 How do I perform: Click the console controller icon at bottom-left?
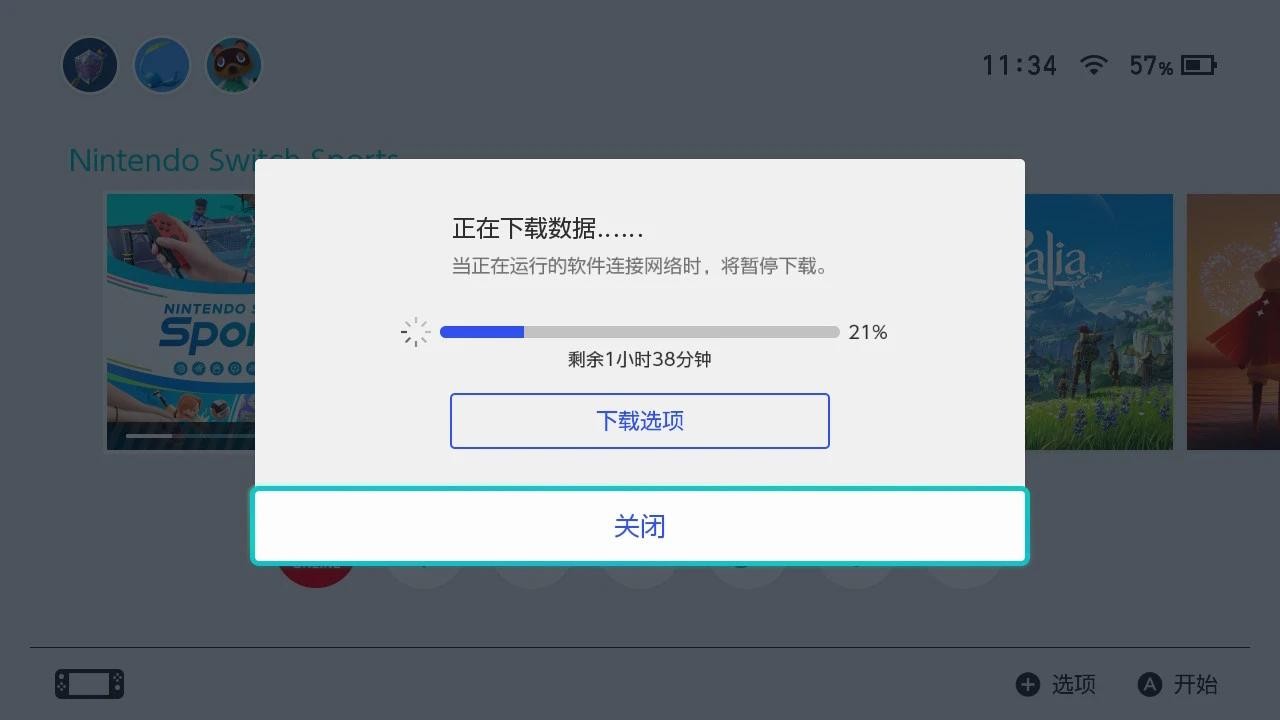[90, 684]
